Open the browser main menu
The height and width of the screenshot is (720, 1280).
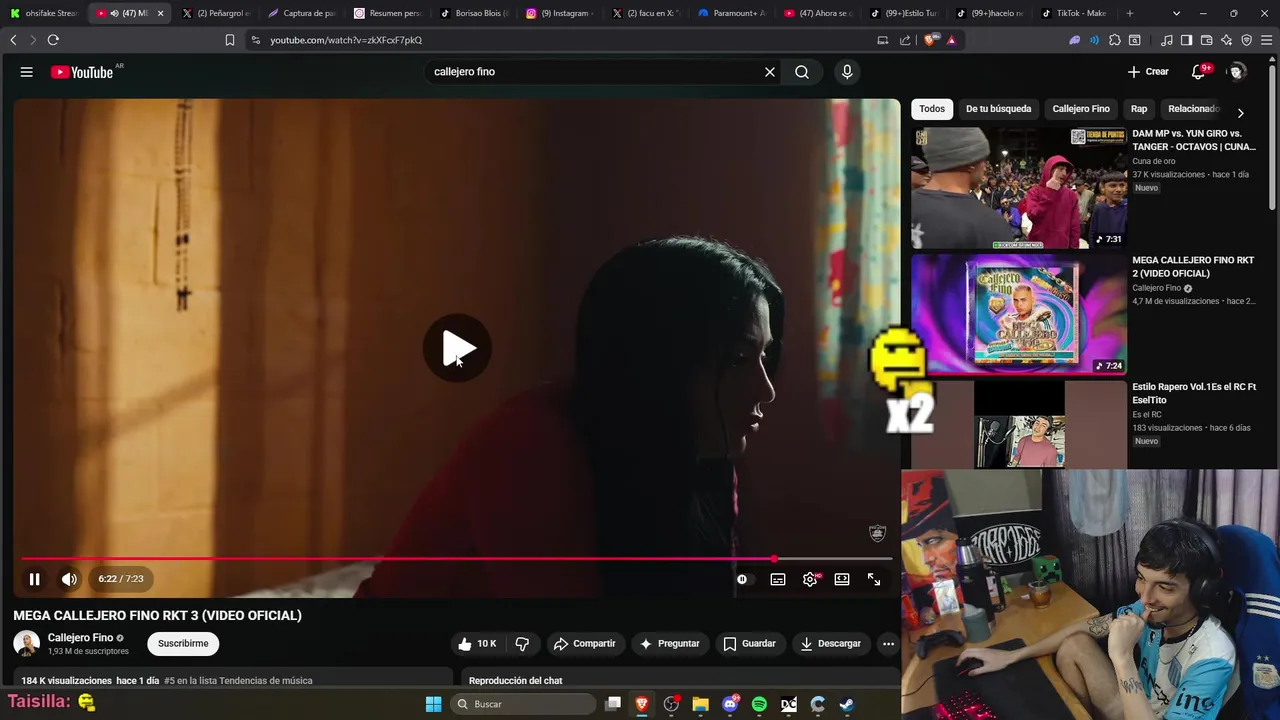pos(1266,40)
